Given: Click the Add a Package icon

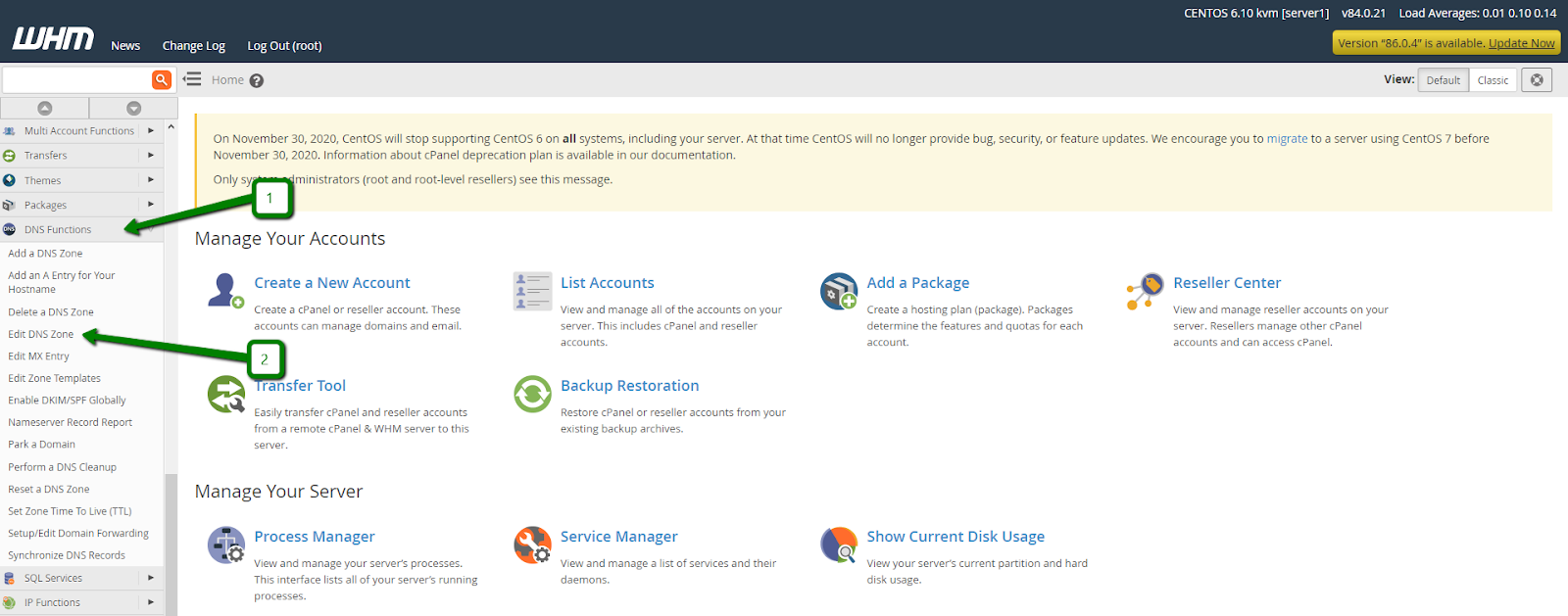Looking at the screenshot, I should coord(839,291).
